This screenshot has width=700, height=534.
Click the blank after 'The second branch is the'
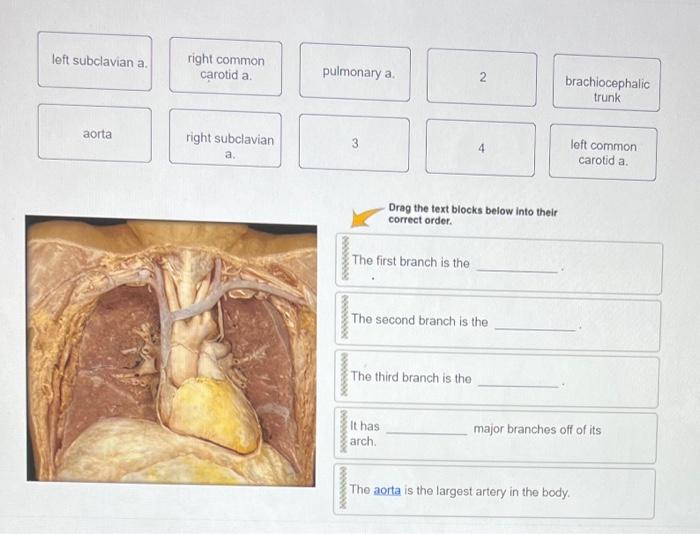(535, 325)
